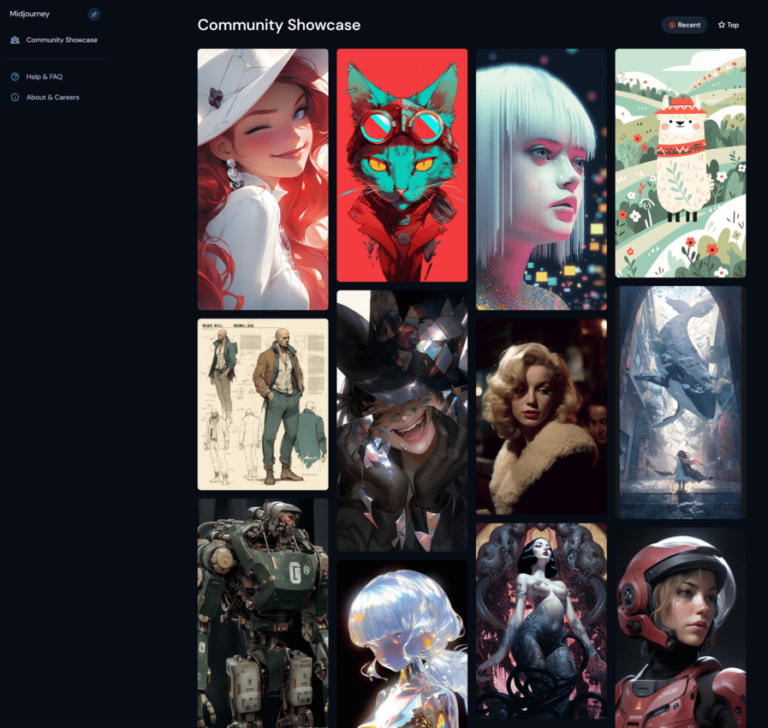Viewport: 768px width, 728px height.
Task: Open the blonde woman in fur coat image
Action: [x=541, y=416]
